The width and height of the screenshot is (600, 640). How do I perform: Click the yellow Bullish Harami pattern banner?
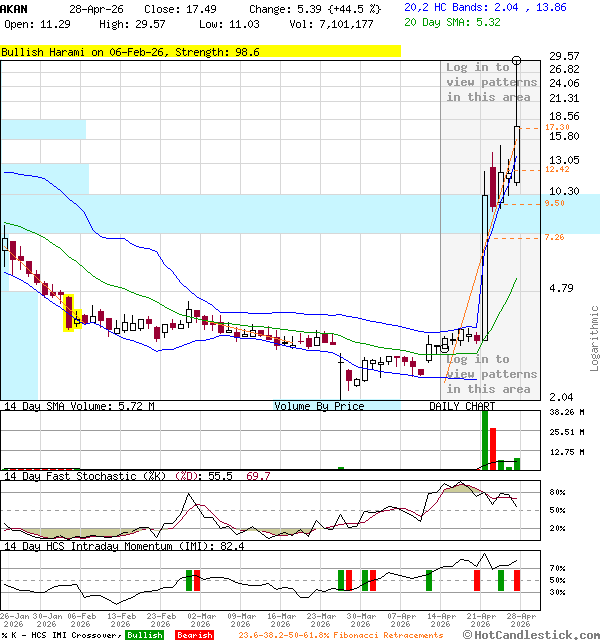[x=200, y=51]
